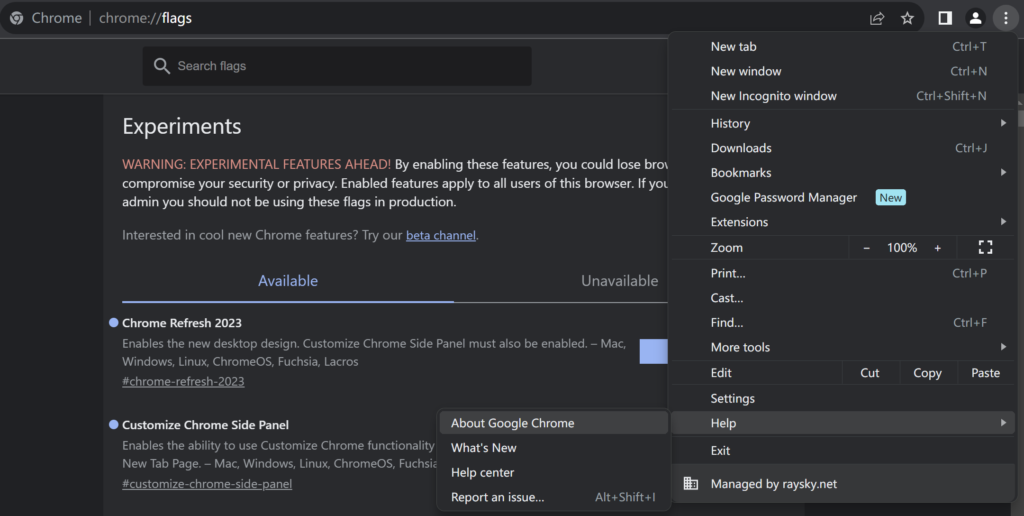Click the Managed by raysky.net building icon
The height and width of the screenshot is (516, 1024).
pos(690,484)
